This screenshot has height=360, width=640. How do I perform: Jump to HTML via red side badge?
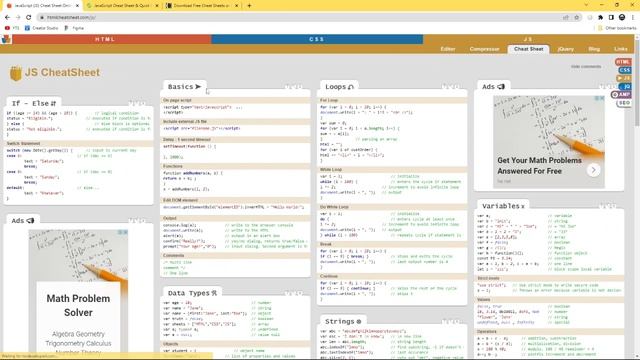(x=623, y=62)
